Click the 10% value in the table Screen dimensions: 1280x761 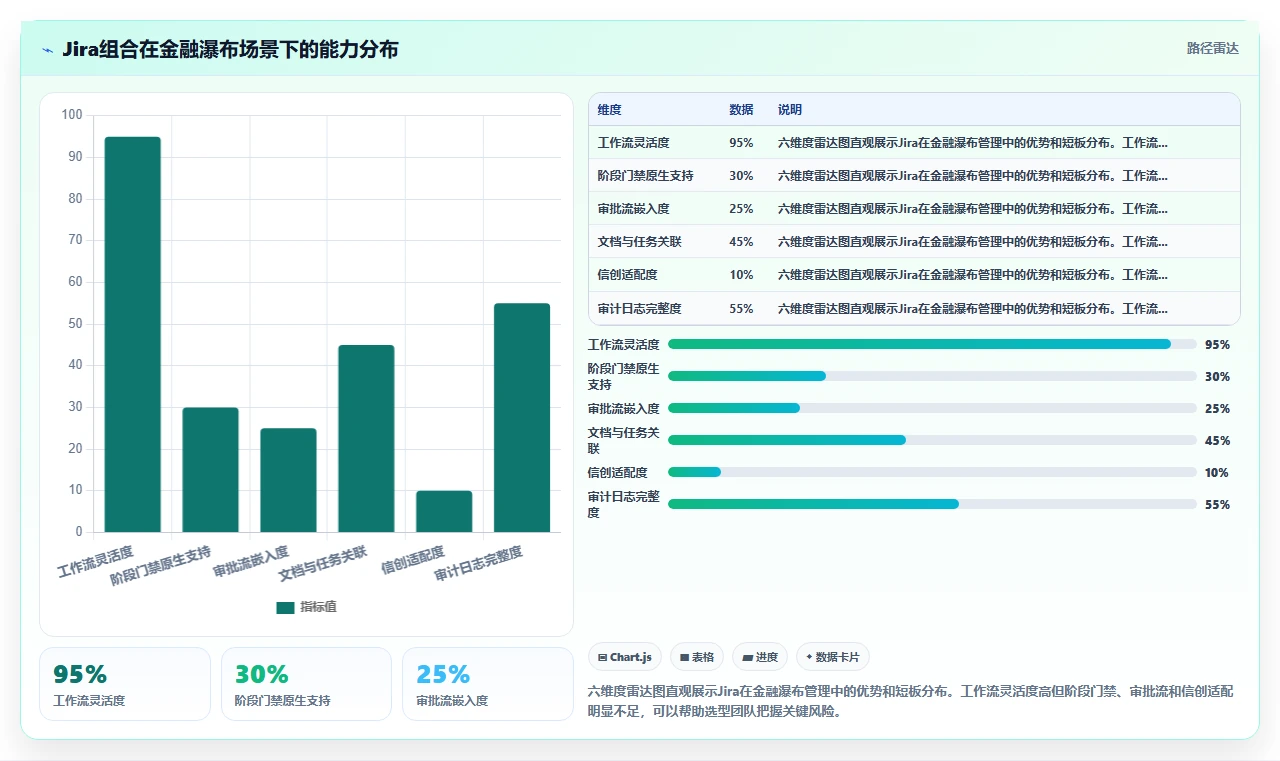click(741, 275)
